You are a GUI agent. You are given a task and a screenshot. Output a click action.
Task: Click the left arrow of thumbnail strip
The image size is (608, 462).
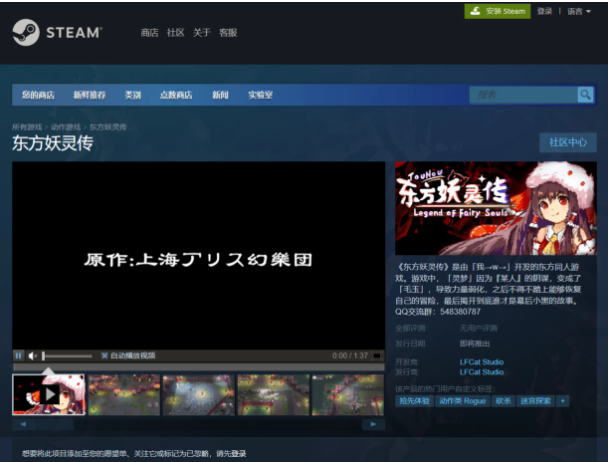[x=23, y=424]
